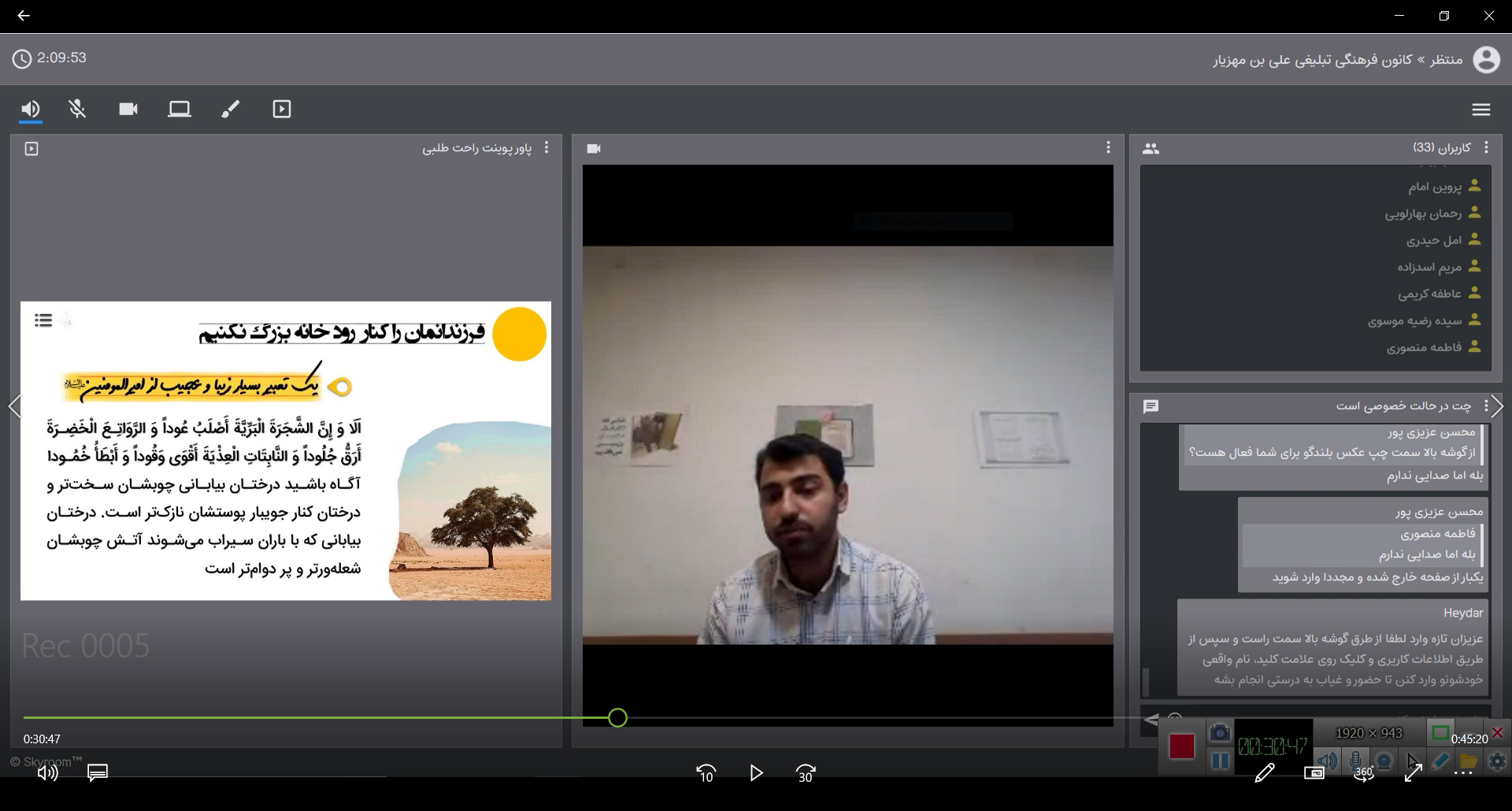Click the left chevron beside the slide panel
The width and height of the screenshot is (1512, 811).
click(14, 406)
